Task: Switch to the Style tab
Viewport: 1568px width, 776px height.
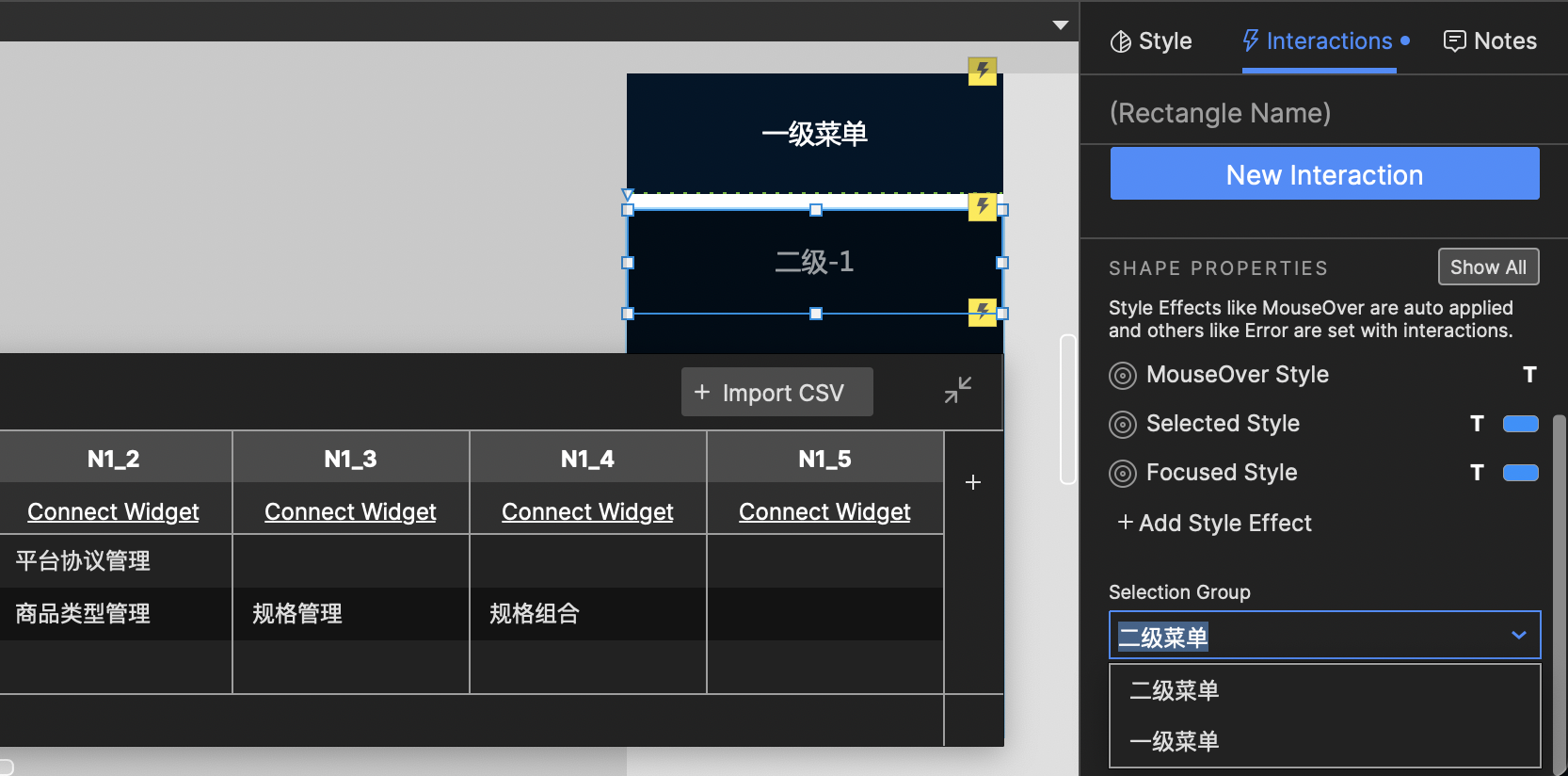Action: click(1151, 41)
